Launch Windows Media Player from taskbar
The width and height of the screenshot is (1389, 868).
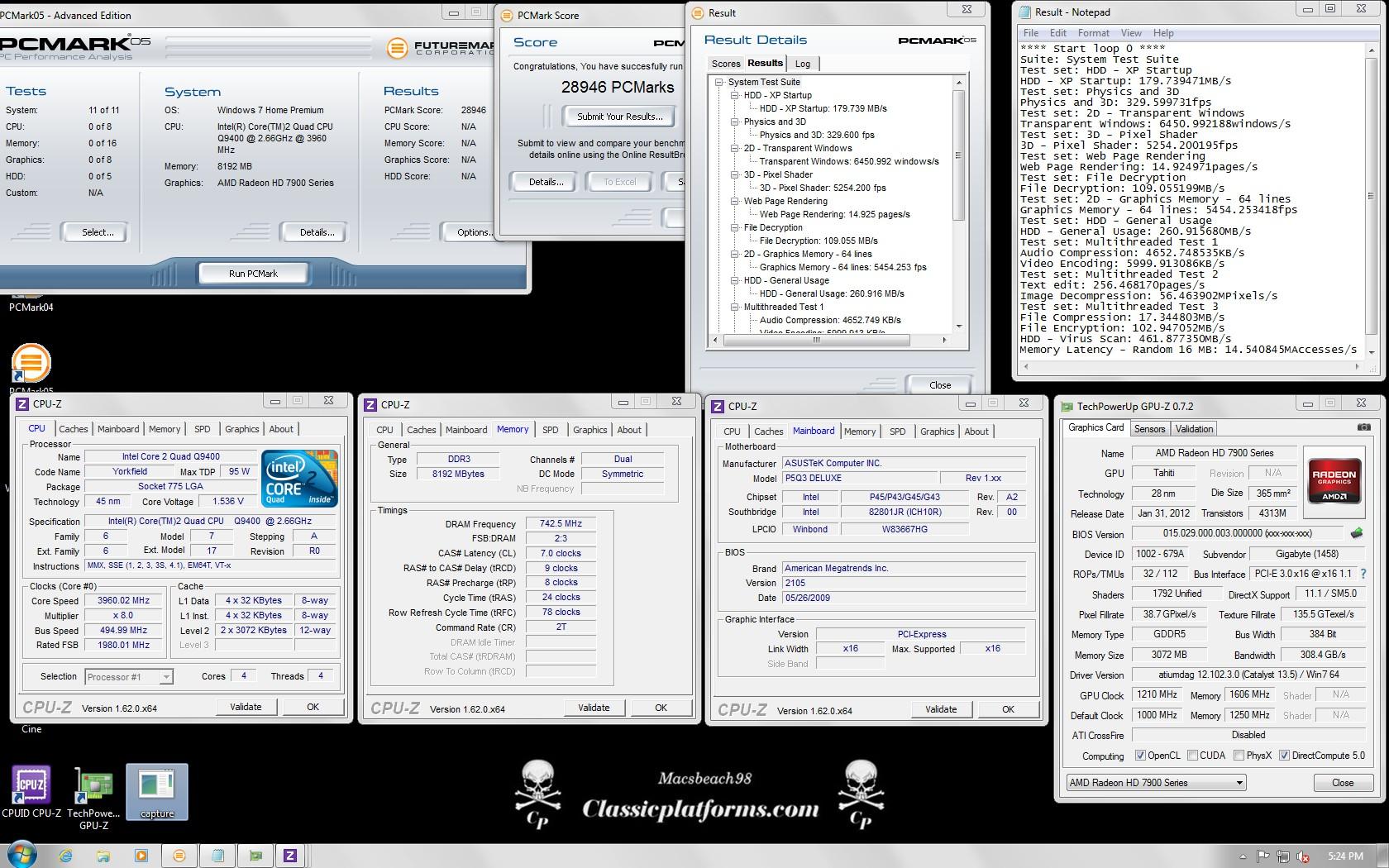click(141, 856)
